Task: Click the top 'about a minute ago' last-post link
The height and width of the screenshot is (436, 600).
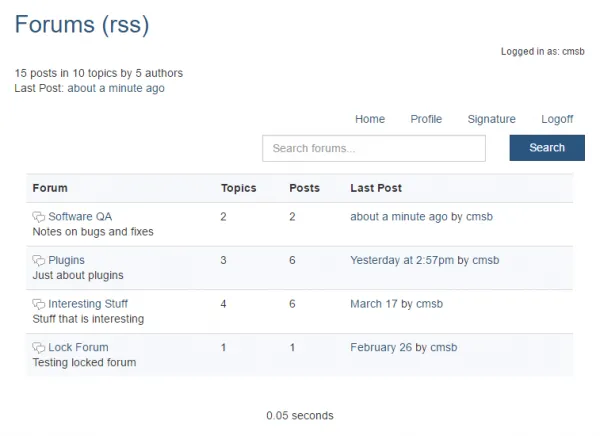Action: pyautogui.click(x=116, y=88)
